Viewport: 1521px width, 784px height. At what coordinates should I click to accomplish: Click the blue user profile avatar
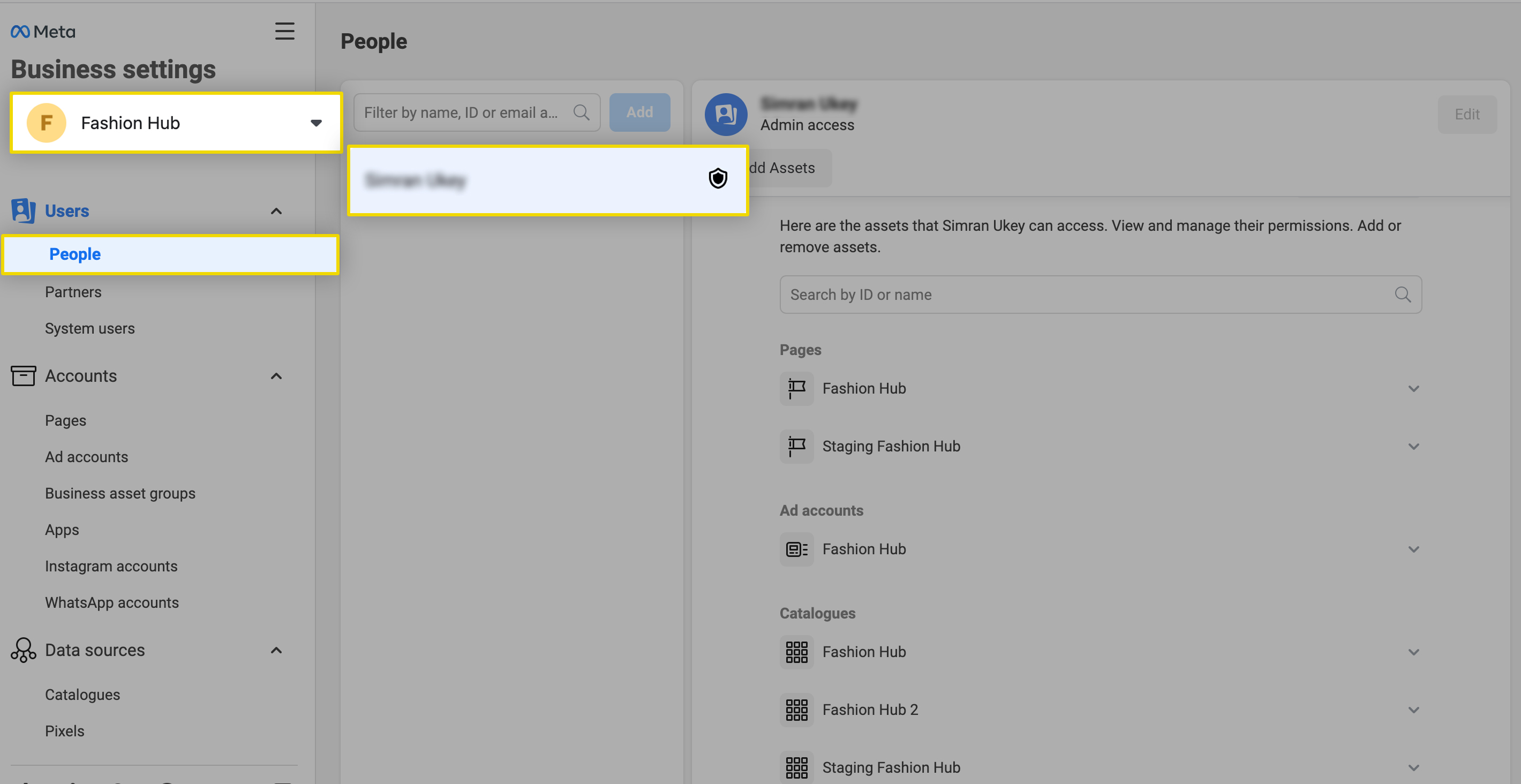click(726, 114)
